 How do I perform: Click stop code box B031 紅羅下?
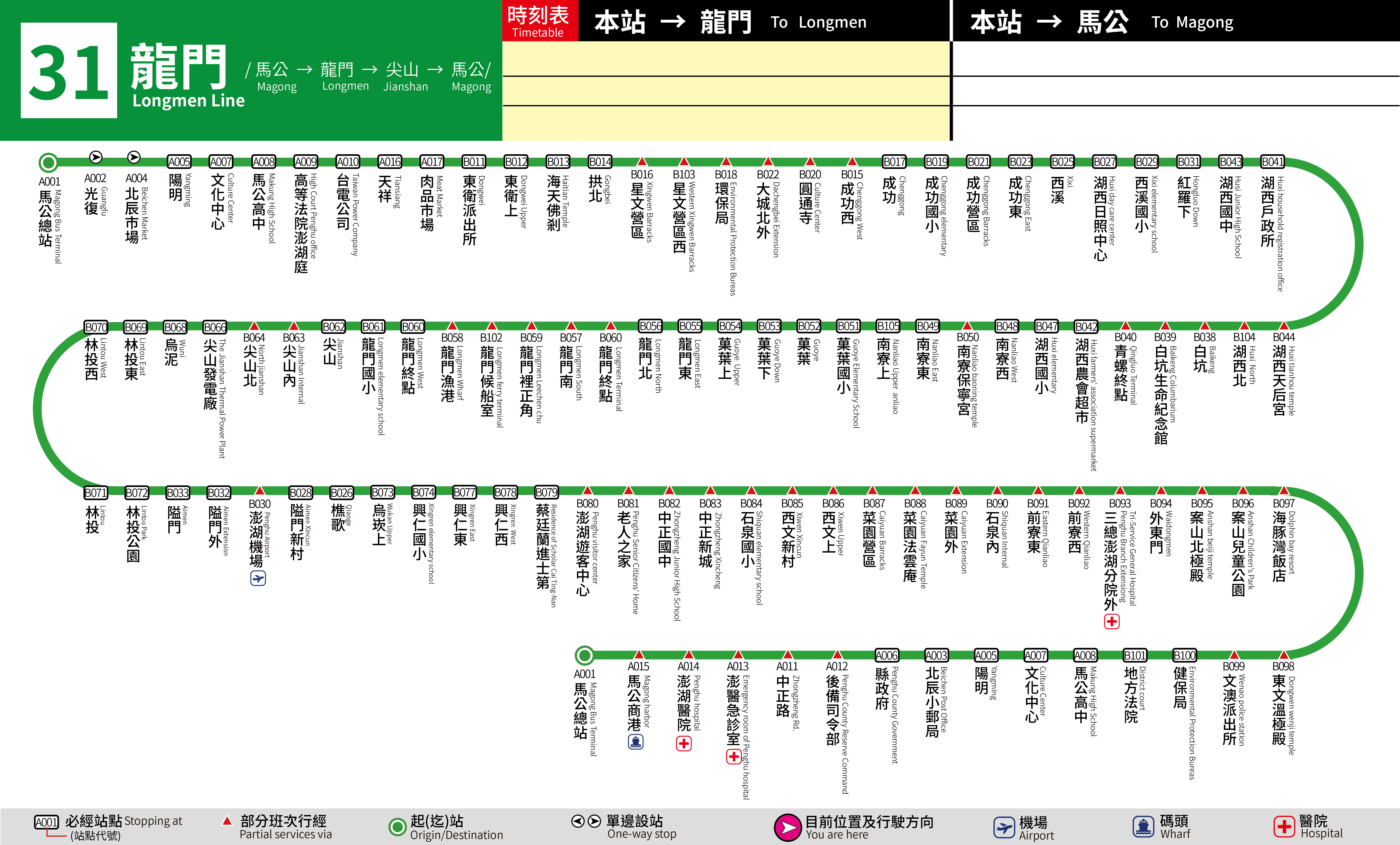1189,162
